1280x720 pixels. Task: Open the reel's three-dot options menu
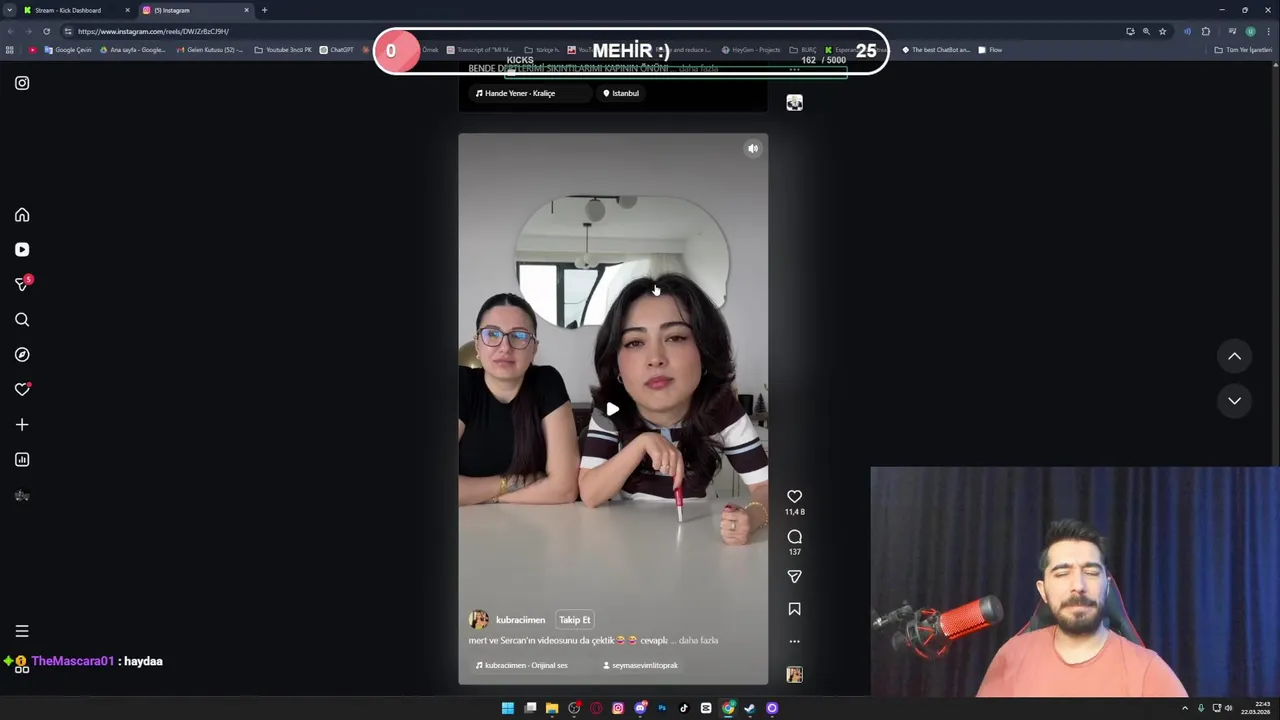(x=794, y=642)
